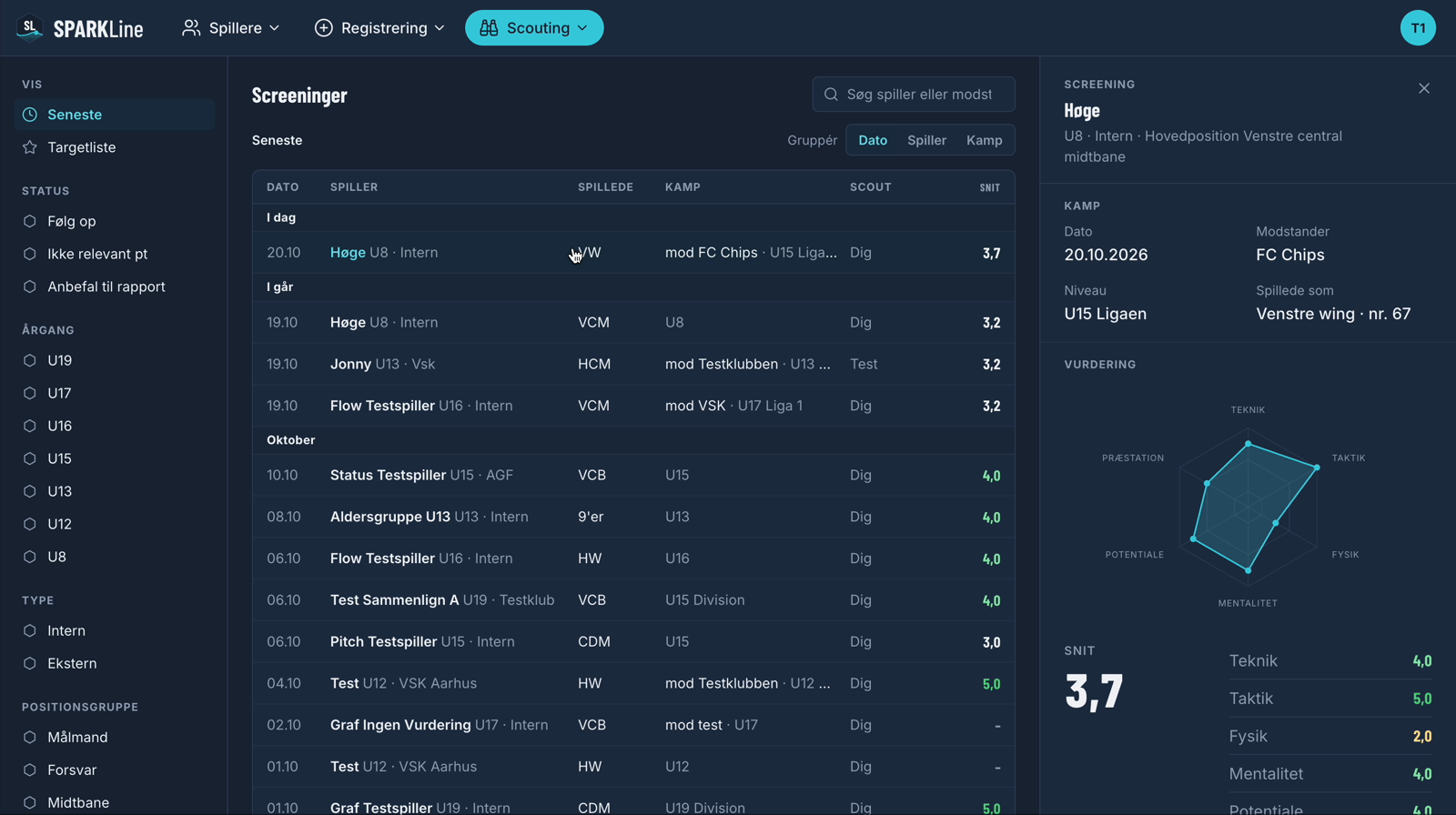This screenshot has width=1456, height=815.
Task: Click the search magnifier icon
Action: (x=831, y=95)
